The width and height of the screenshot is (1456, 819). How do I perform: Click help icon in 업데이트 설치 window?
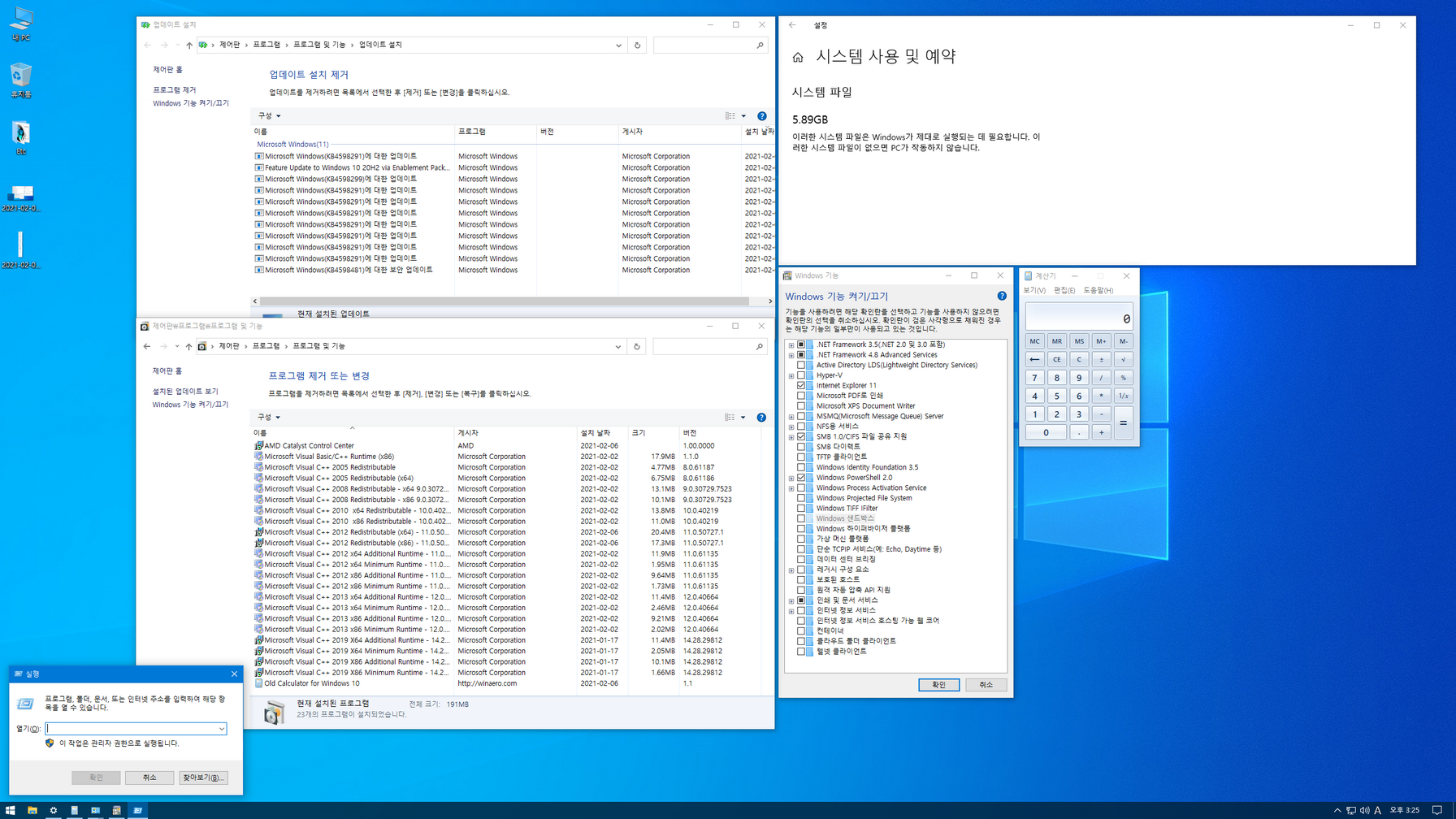pos(761,116)
